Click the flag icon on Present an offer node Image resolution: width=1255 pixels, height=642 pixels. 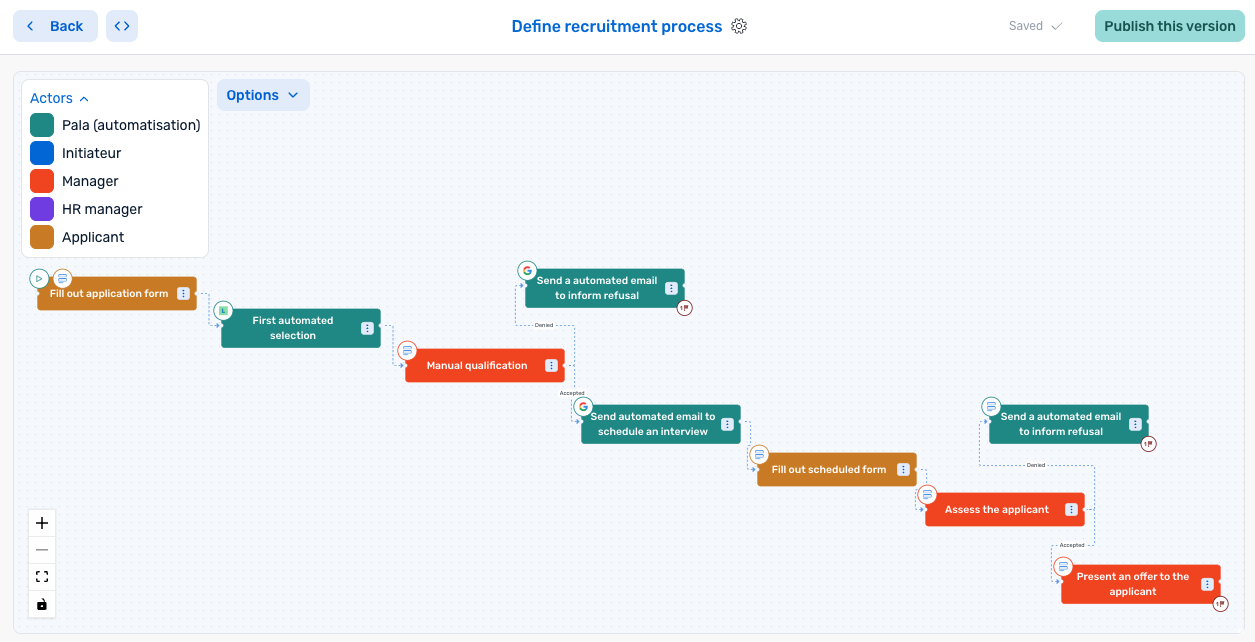(1221, 604)
